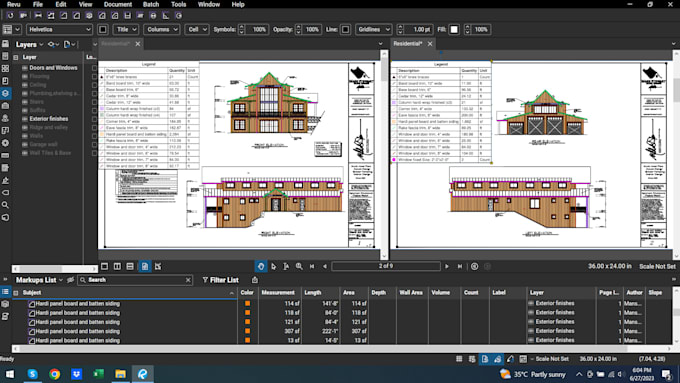This screenshot has width=680, height=383.
Task: Select the Pan hand tool
Action: [261, 266]
